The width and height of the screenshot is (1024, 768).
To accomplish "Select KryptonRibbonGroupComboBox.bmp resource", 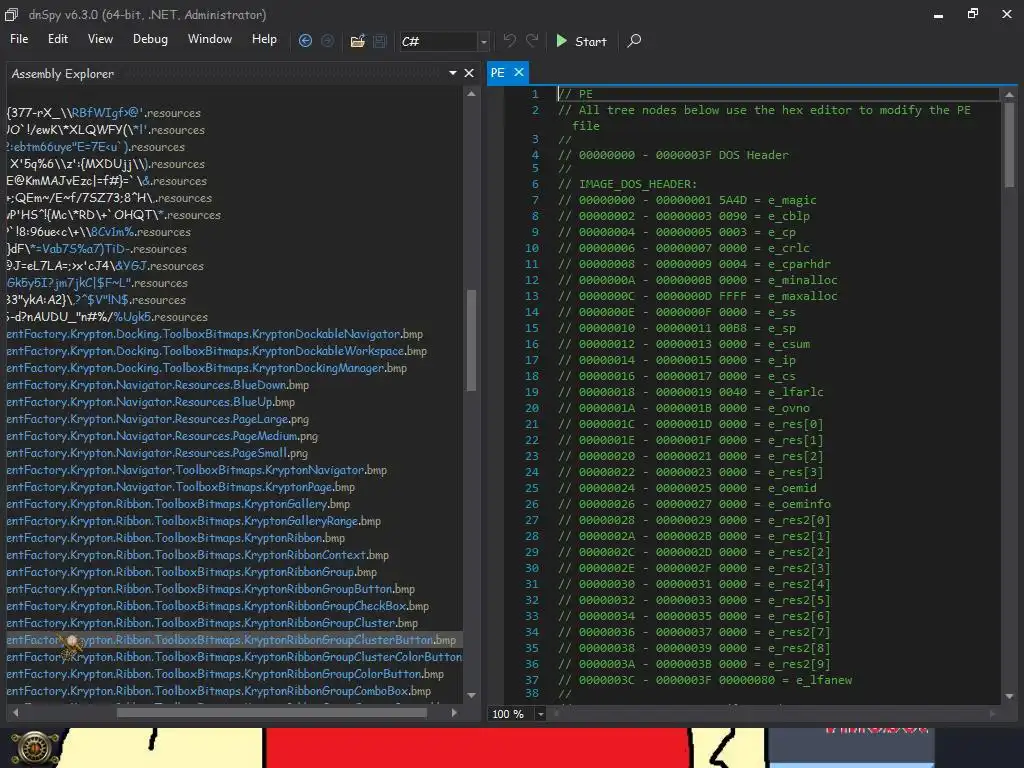I will [219, 691].
